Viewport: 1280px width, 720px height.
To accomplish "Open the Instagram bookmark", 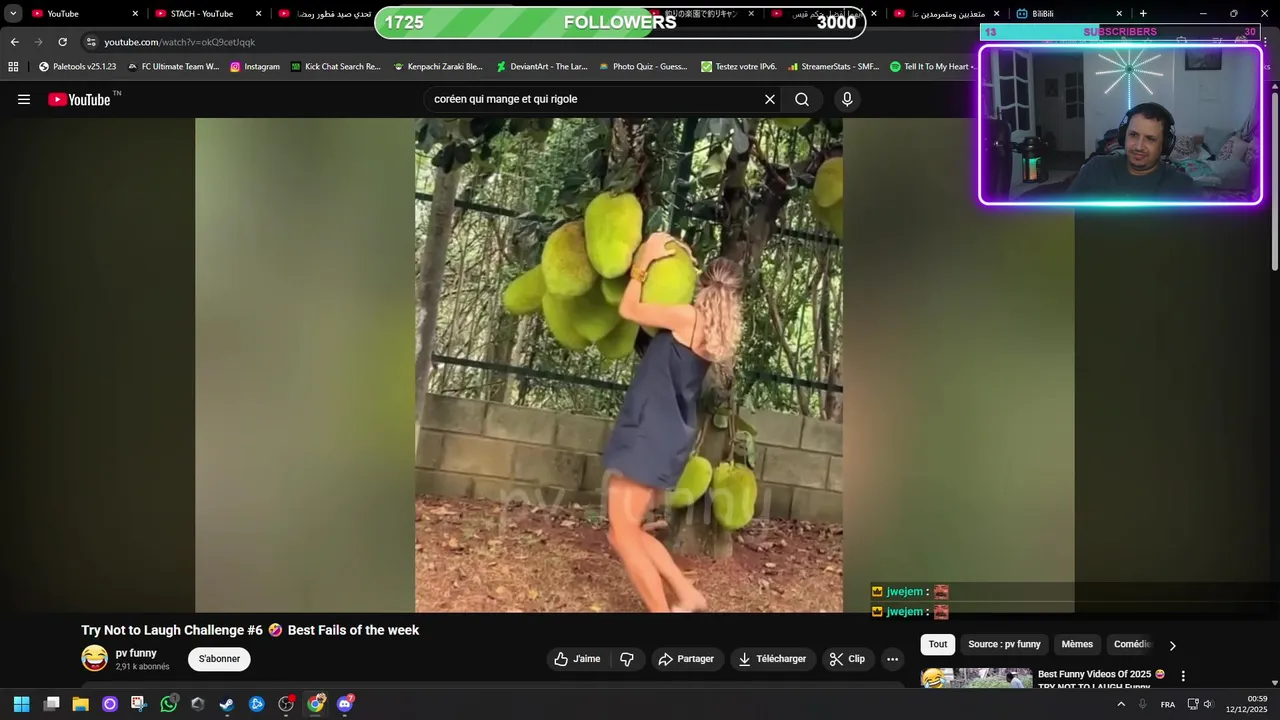I will point(255,67).
